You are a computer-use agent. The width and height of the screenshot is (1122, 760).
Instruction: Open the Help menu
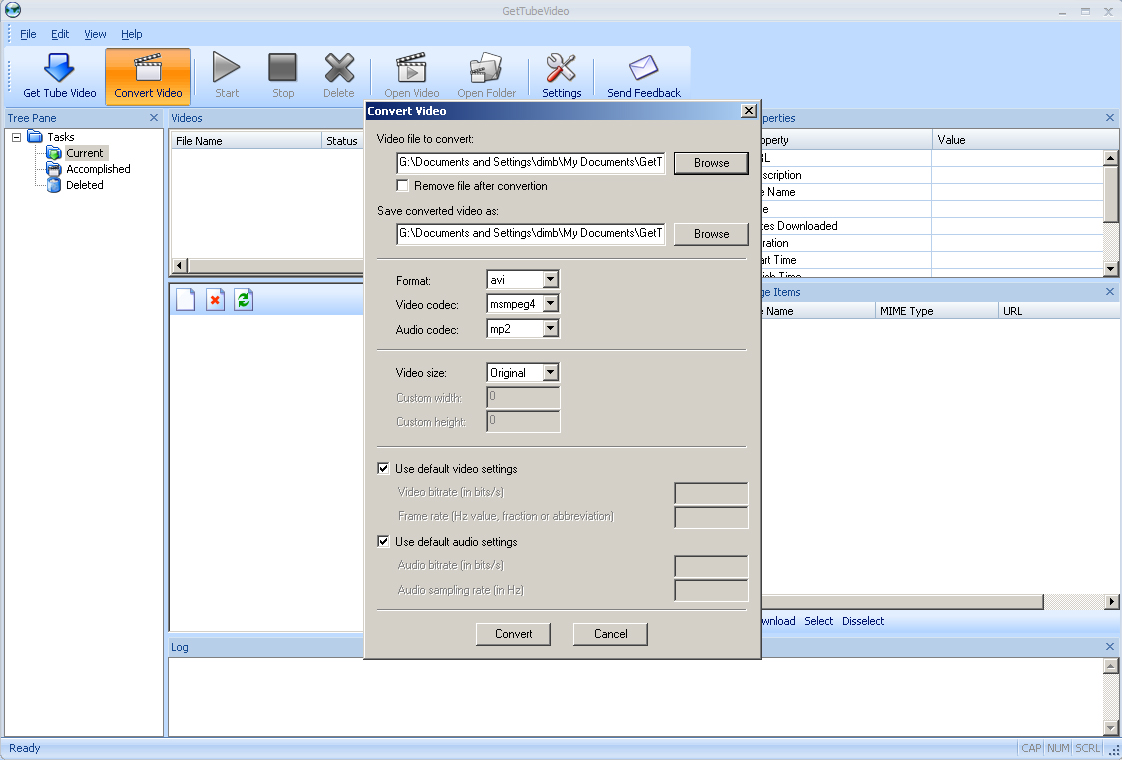coord(131,34)
